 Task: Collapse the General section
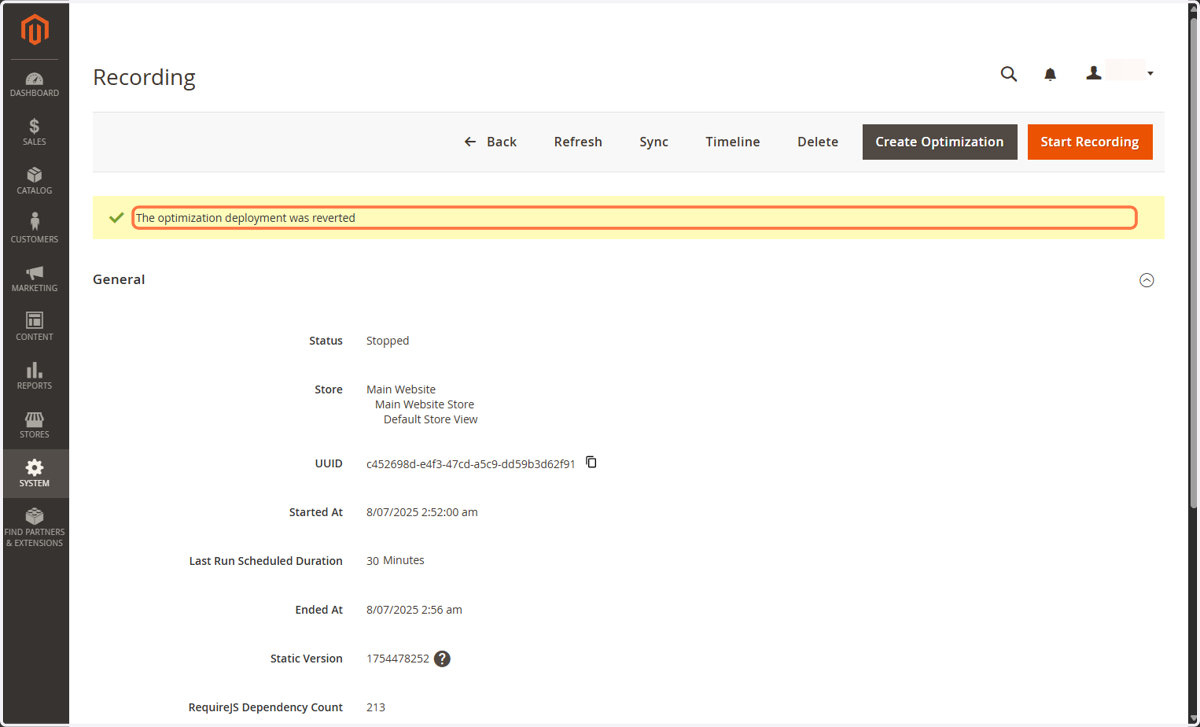[1147, 280]
